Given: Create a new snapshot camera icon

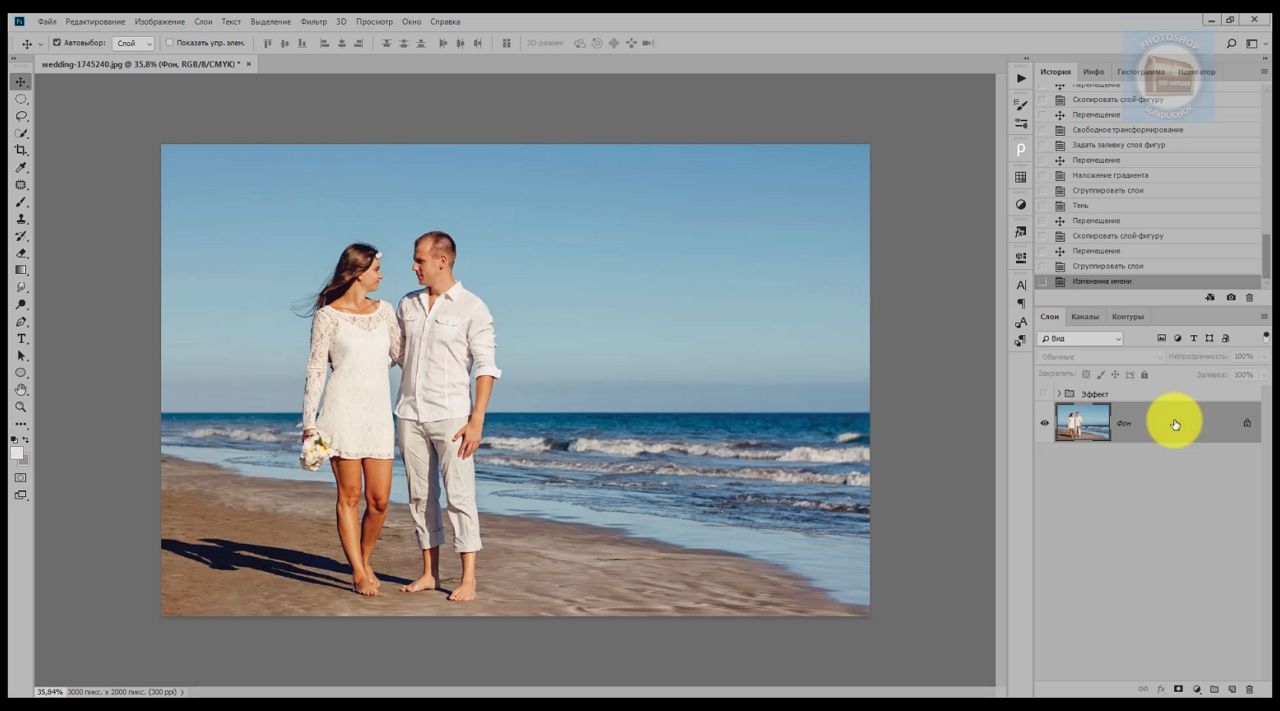Looking at the screenshot, I should (1230, 297).
